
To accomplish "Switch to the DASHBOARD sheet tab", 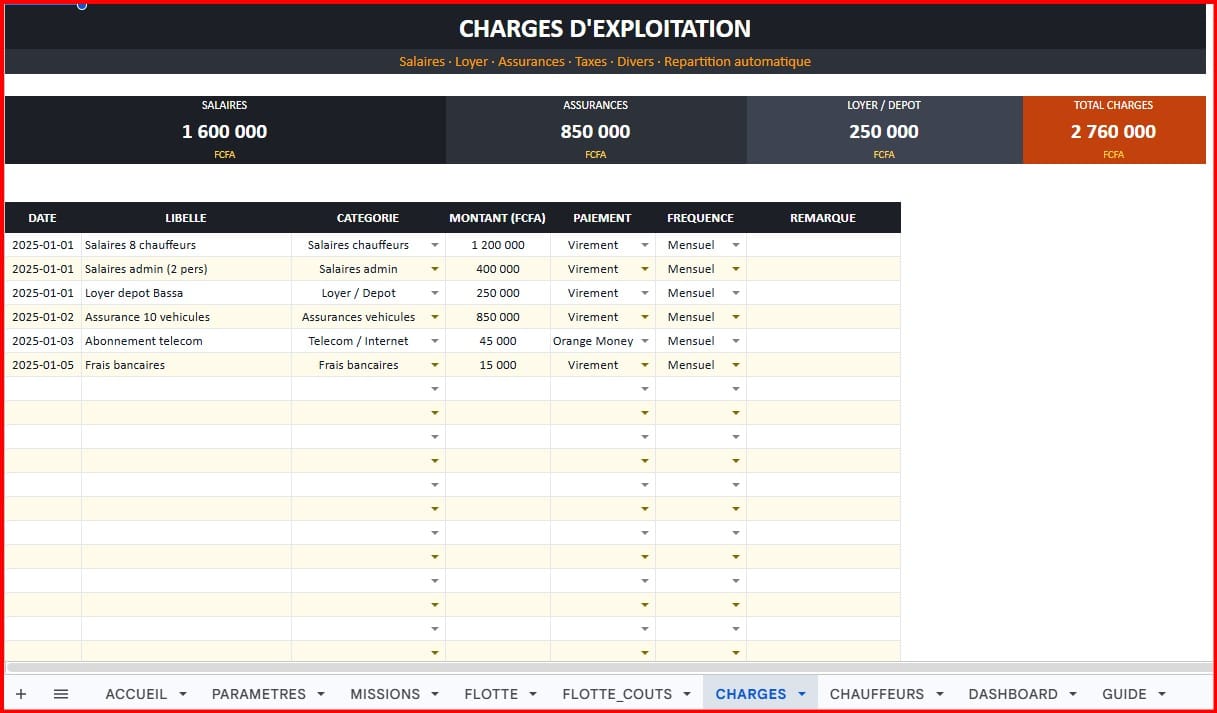I will [1013, 694].
